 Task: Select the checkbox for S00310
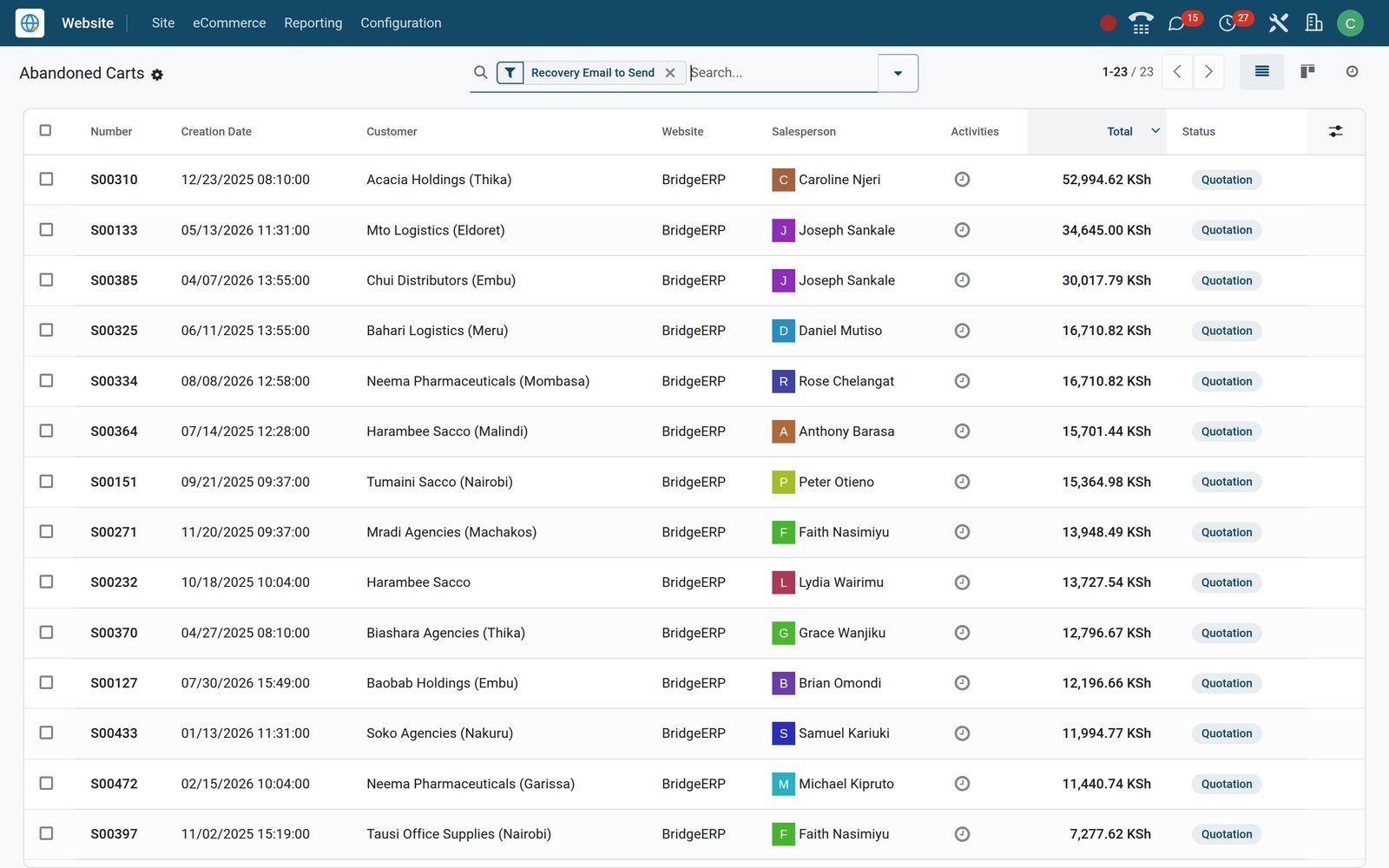click(46, 180)
